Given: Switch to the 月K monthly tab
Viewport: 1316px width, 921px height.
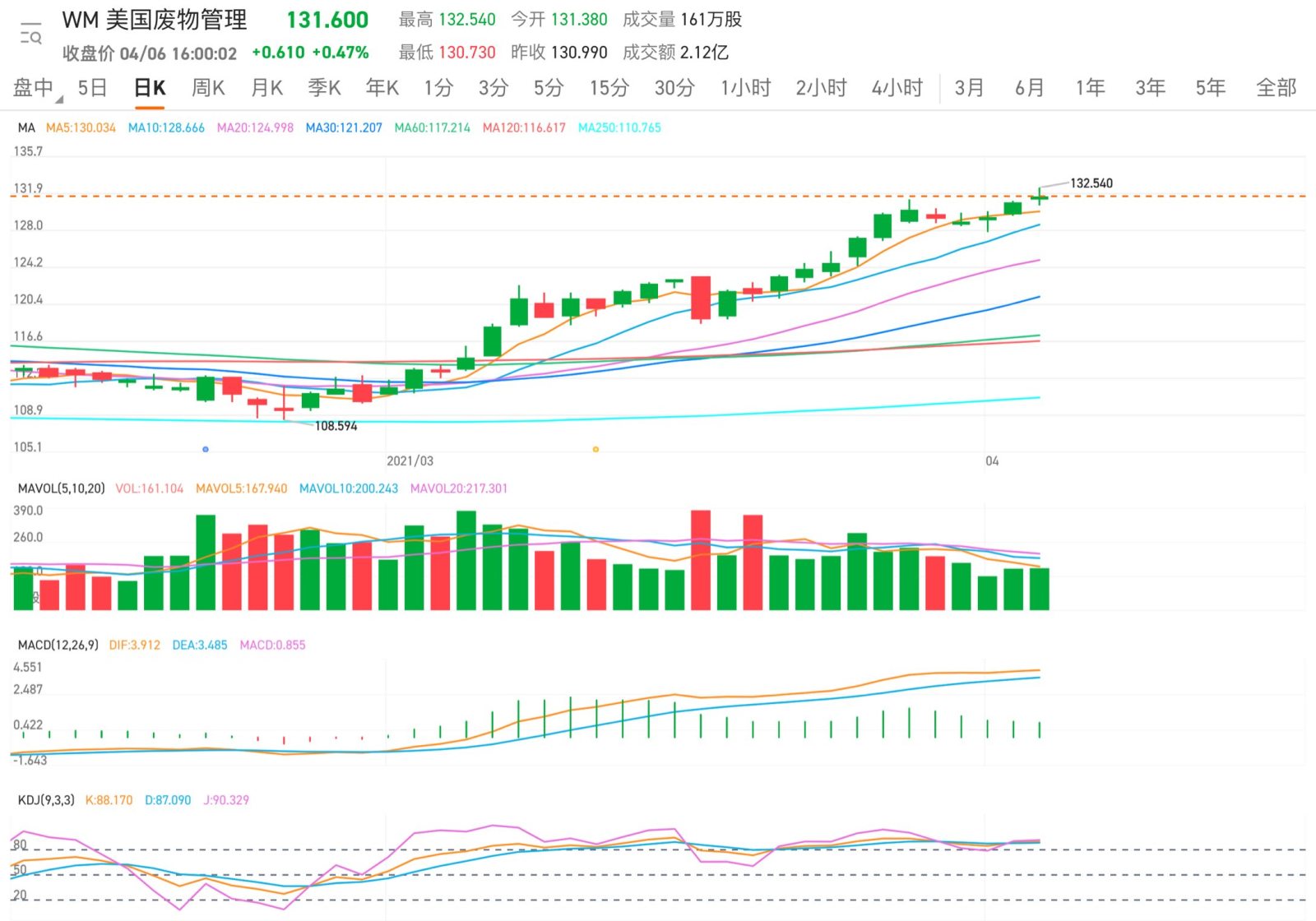Looking at the screenshot, I should pyautogui.click(x=266, y=88).
